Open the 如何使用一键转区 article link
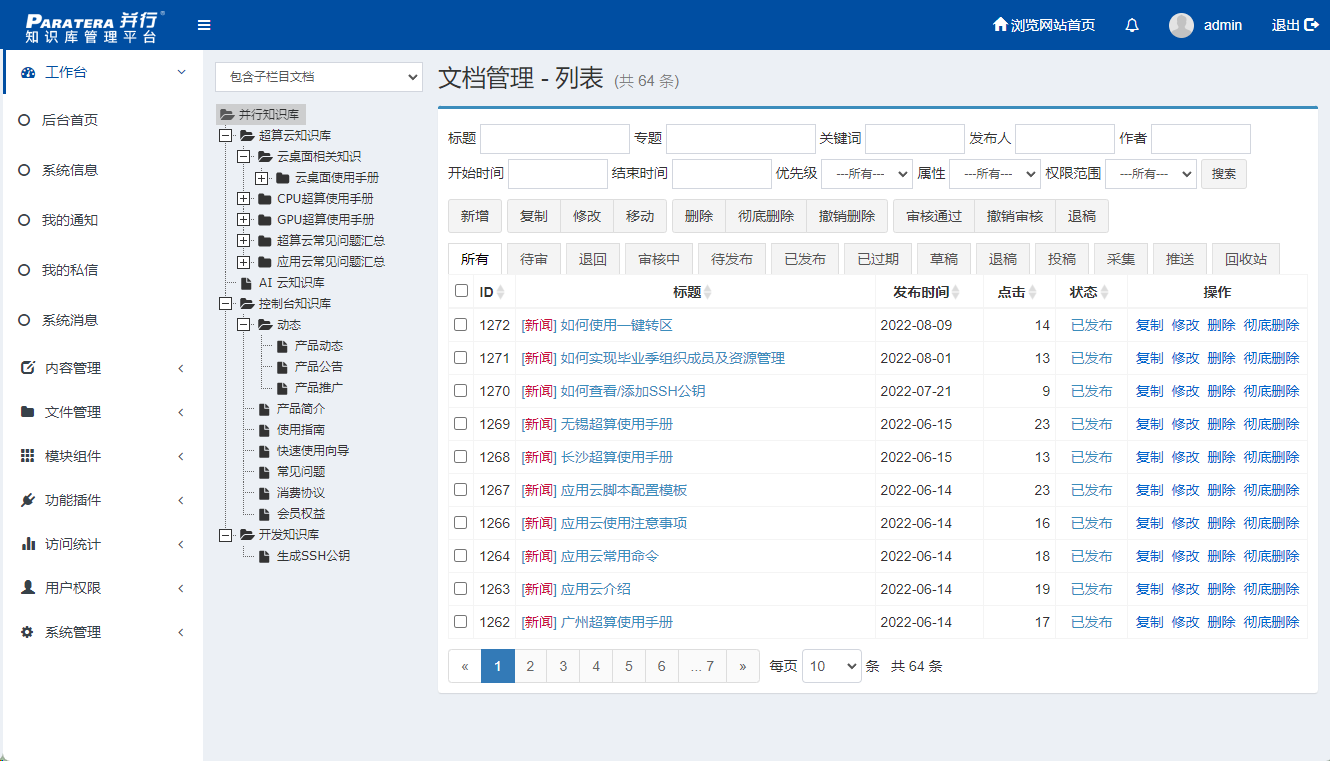 pyautogui.click(x=616, y=325)
